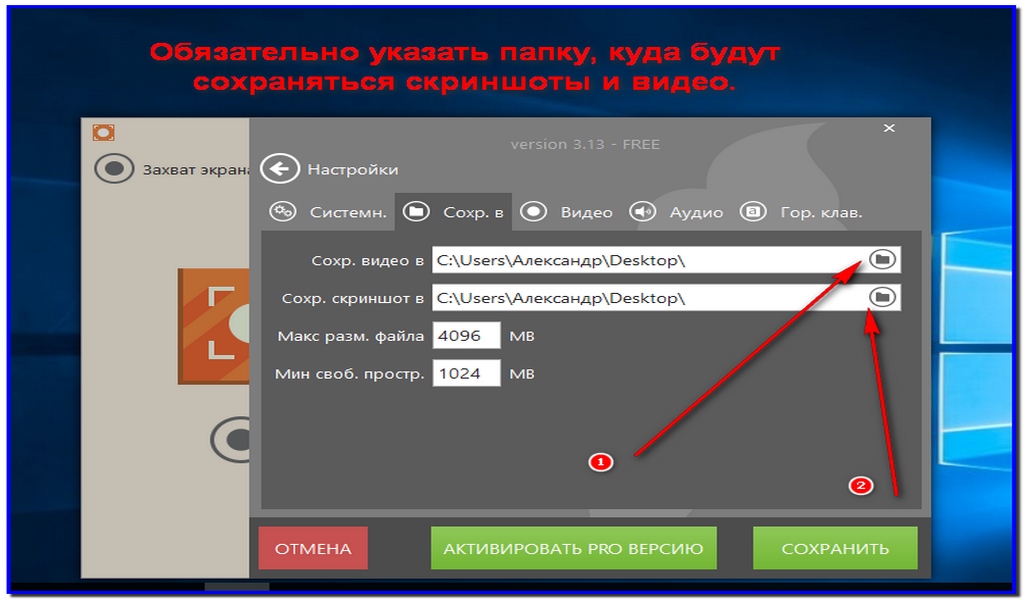Image resolution: width=1024 pixels, height=600 pixels.
Task: Click the Макс разм. файла value field
Action: (x=466, y=334)
